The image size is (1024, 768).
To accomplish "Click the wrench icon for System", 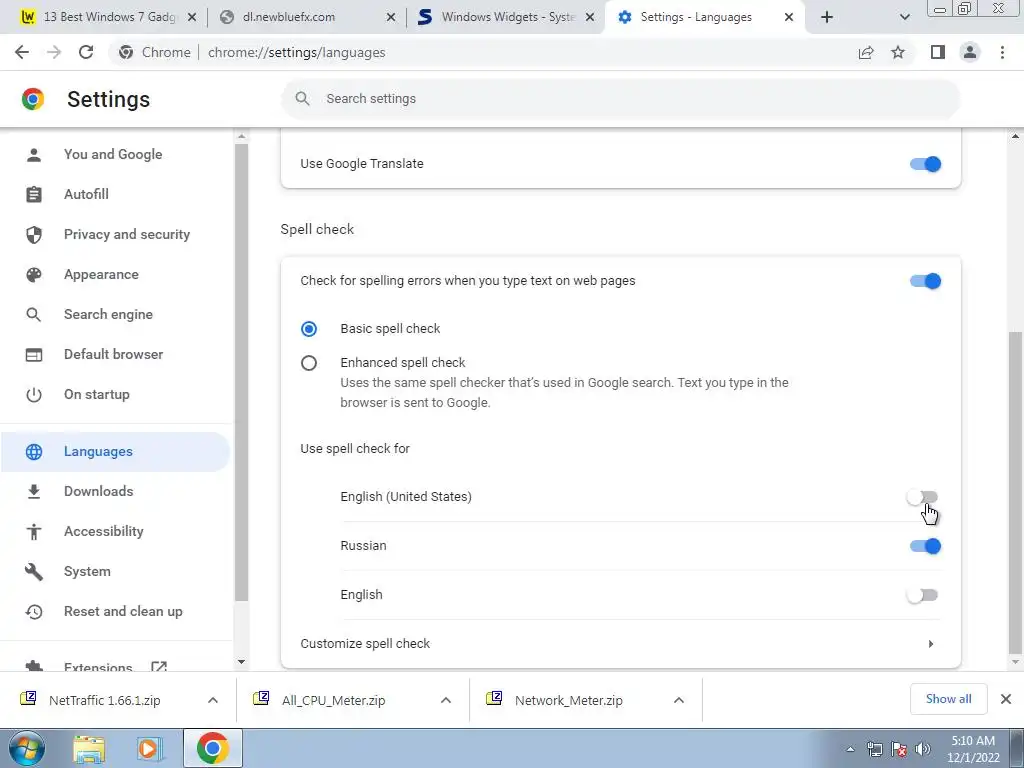I will pyautogui.click(x=34, y=571).
